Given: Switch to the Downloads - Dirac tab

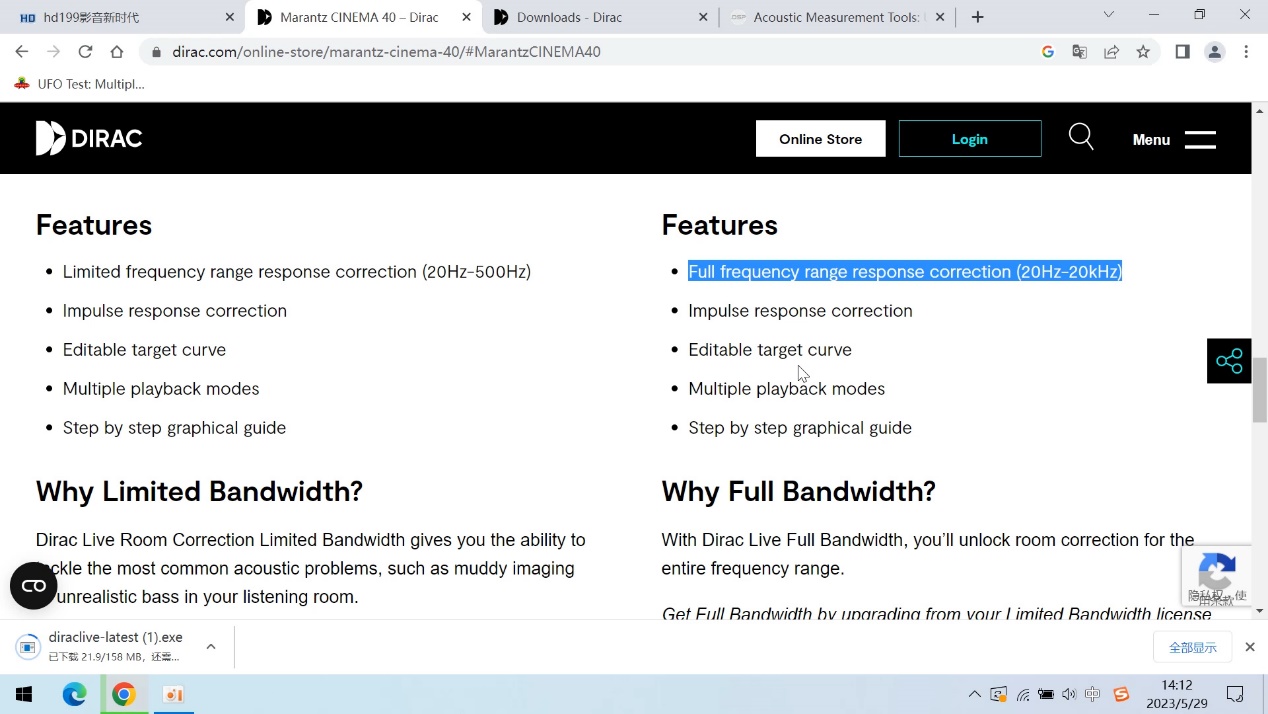Looking at the screenshot, I should [570, 17].
